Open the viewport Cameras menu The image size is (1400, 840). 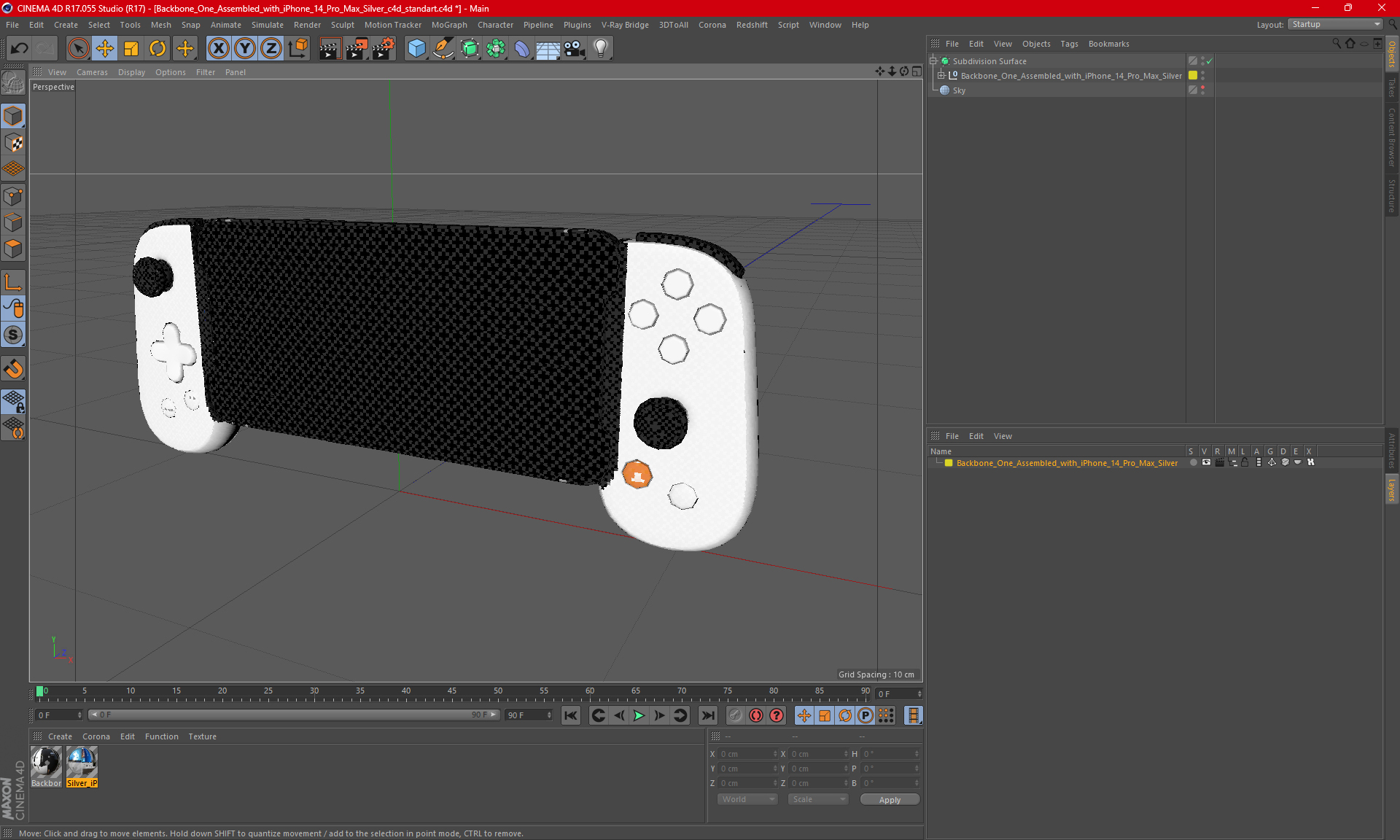92,72
